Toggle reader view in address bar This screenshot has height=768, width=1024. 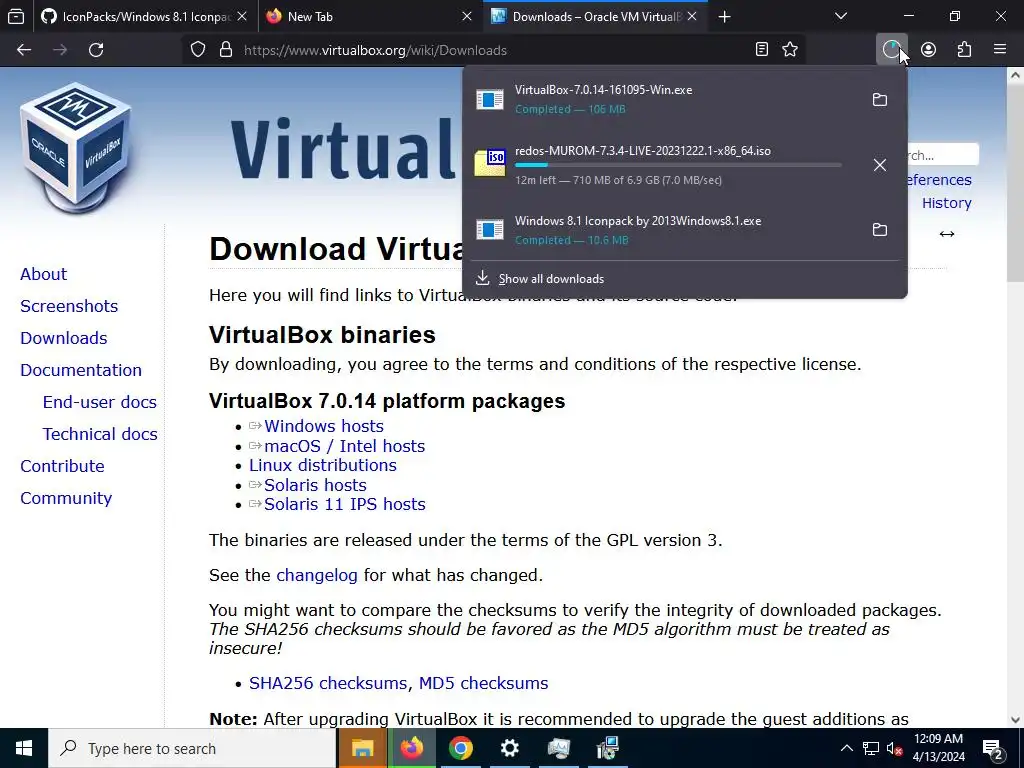[x=761, y=50]
